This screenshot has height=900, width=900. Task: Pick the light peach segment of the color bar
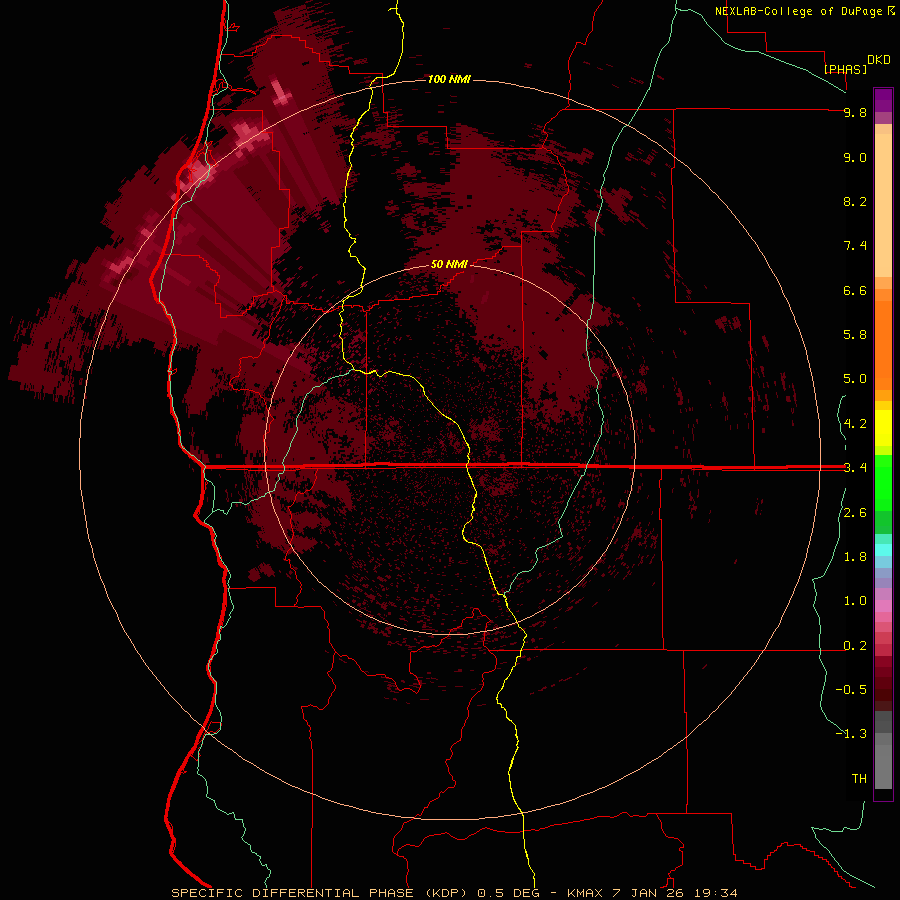(883, 205)
